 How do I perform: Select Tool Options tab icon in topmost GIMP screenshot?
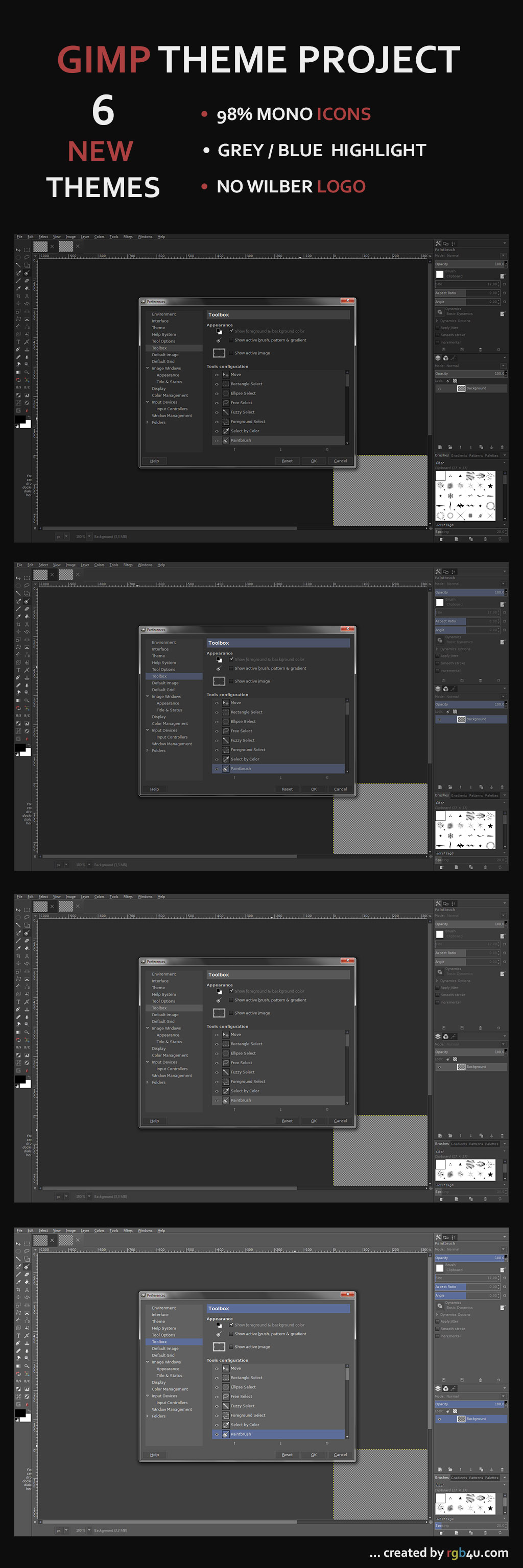(x=438, y=243)
